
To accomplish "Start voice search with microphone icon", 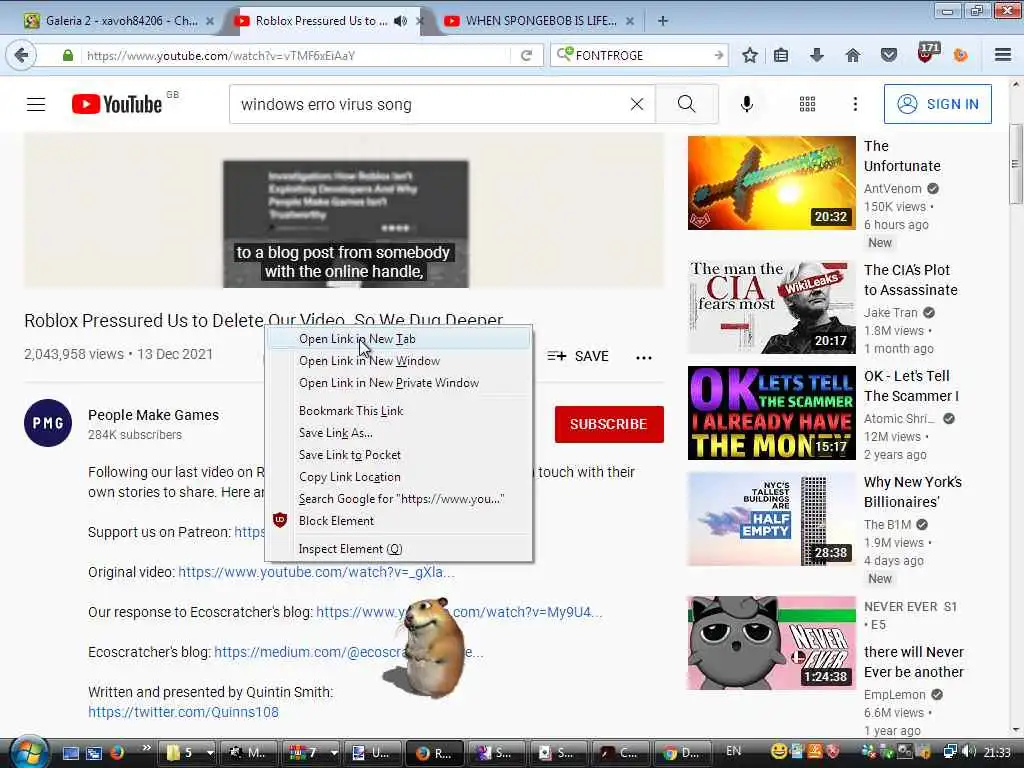I will 746,104.
